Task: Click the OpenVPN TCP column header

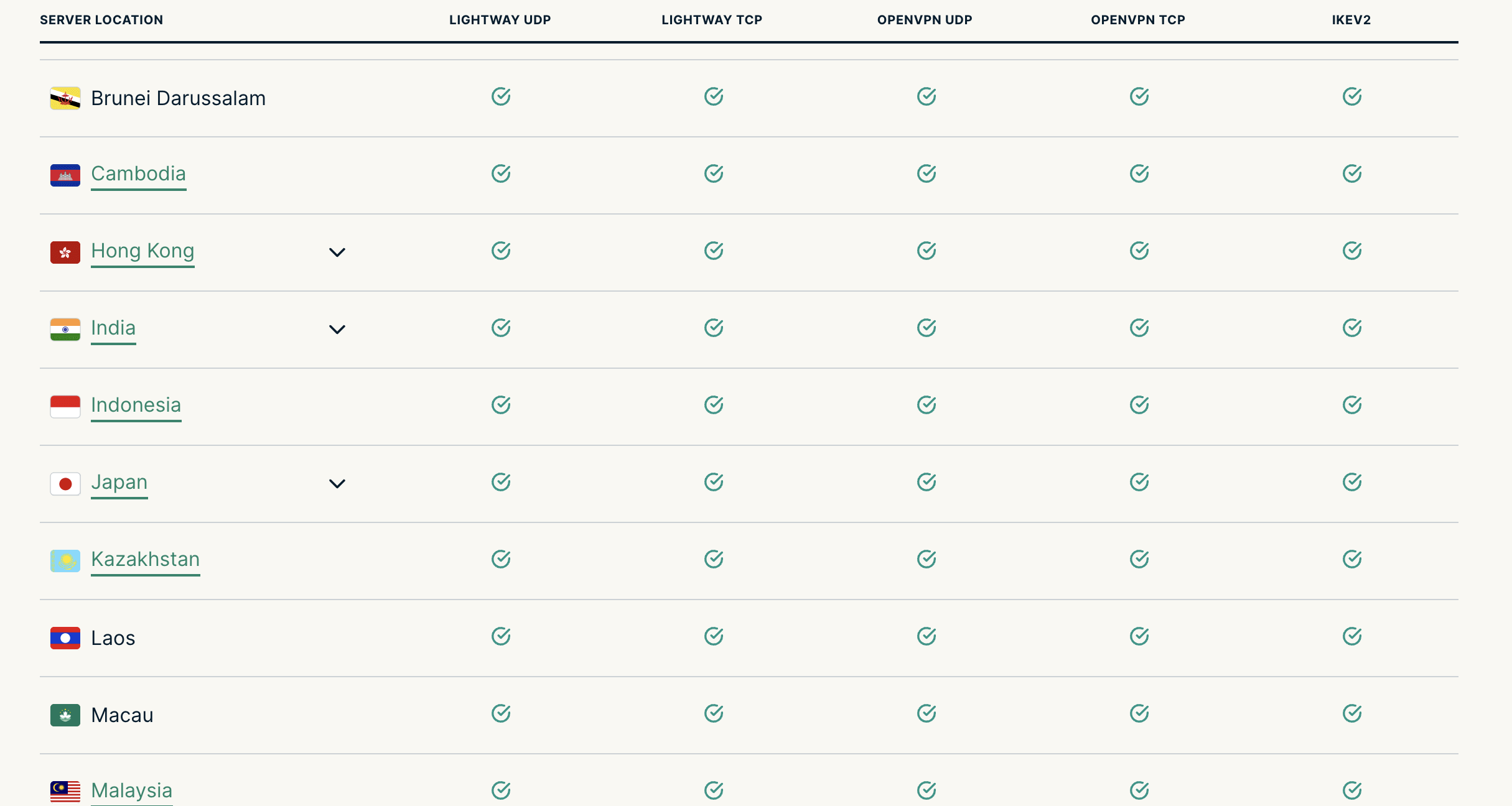Action: [1138, 20]
